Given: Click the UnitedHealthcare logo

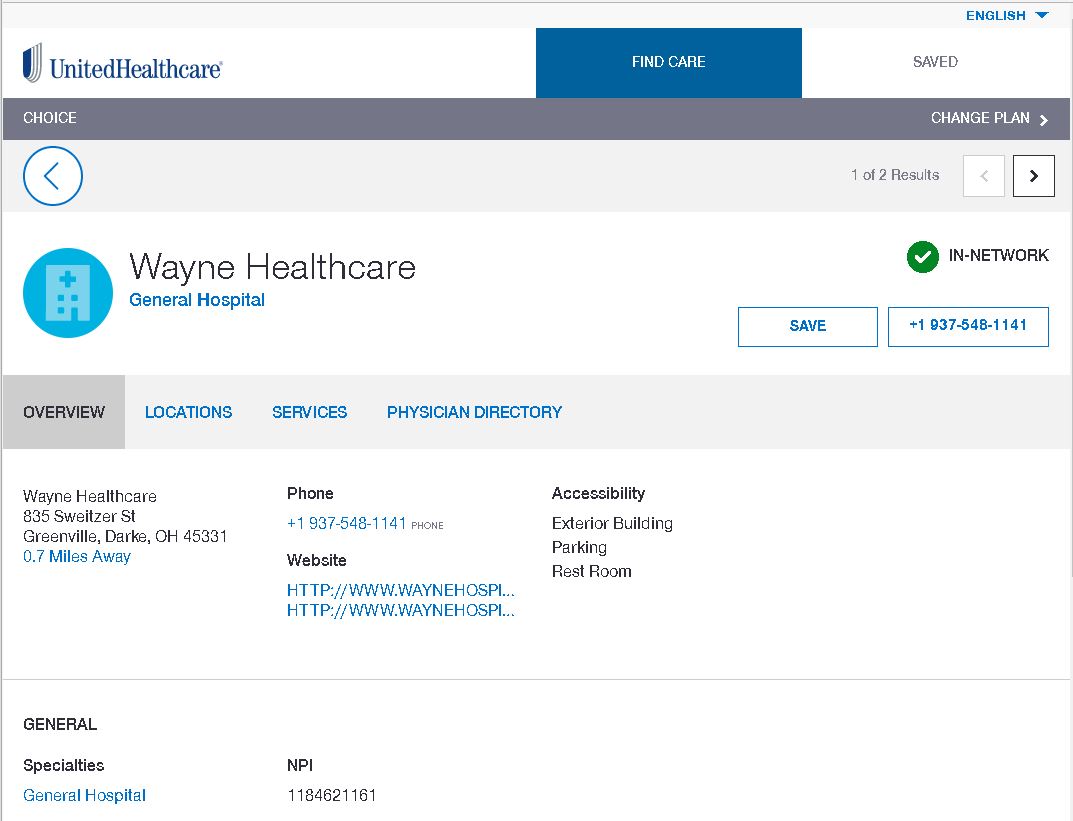Looking at the screenshot, I should (x=122, y=64).
